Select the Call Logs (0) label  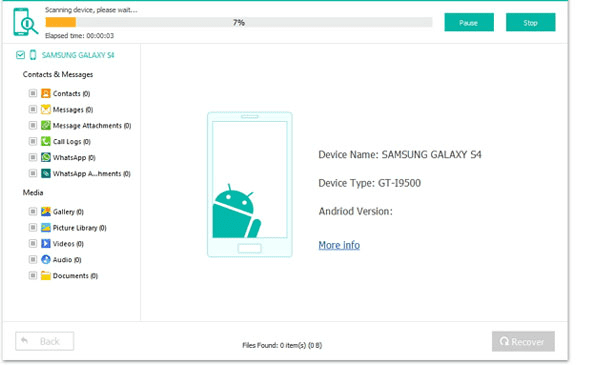[x=72, y=142]
